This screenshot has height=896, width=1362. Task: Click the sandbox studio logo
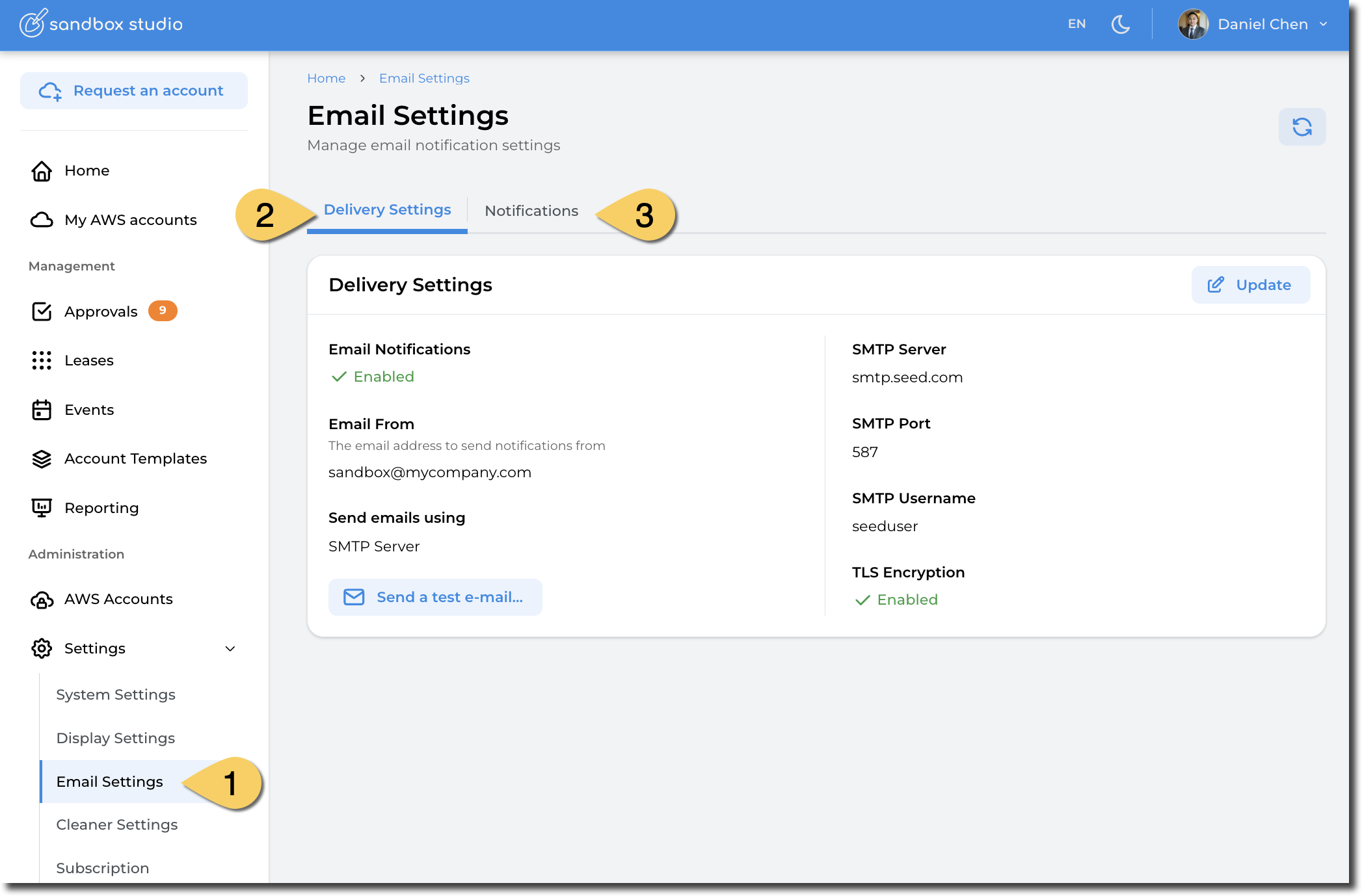coord(101,24)
